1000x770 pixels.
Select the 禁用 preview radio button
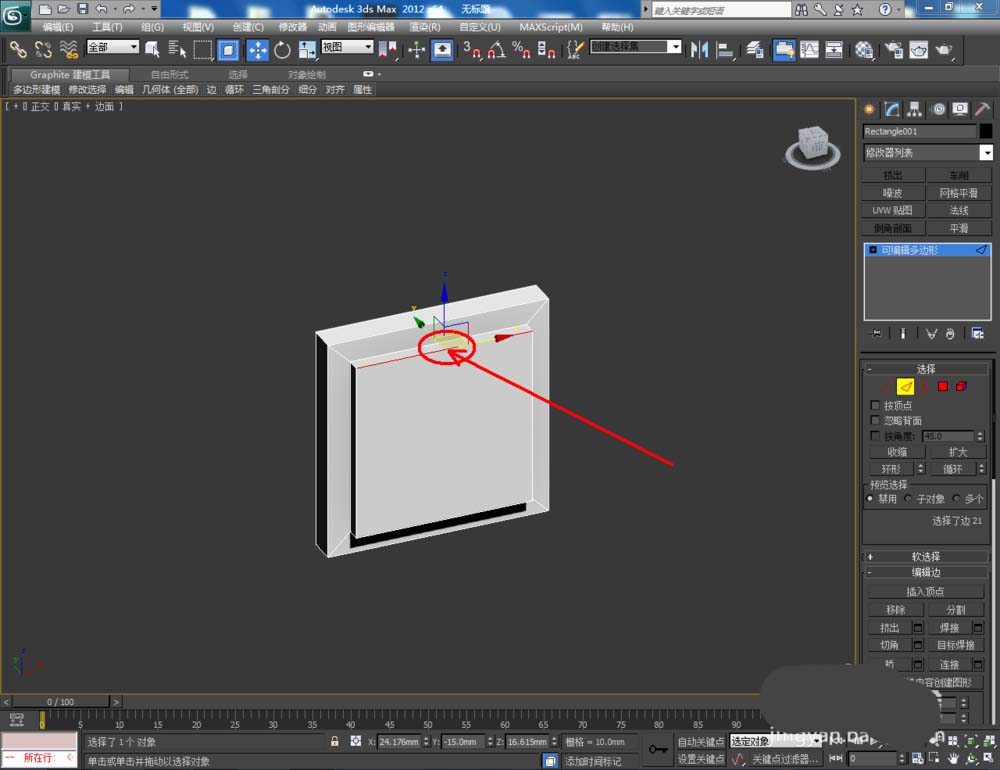[x=870, y=498]
